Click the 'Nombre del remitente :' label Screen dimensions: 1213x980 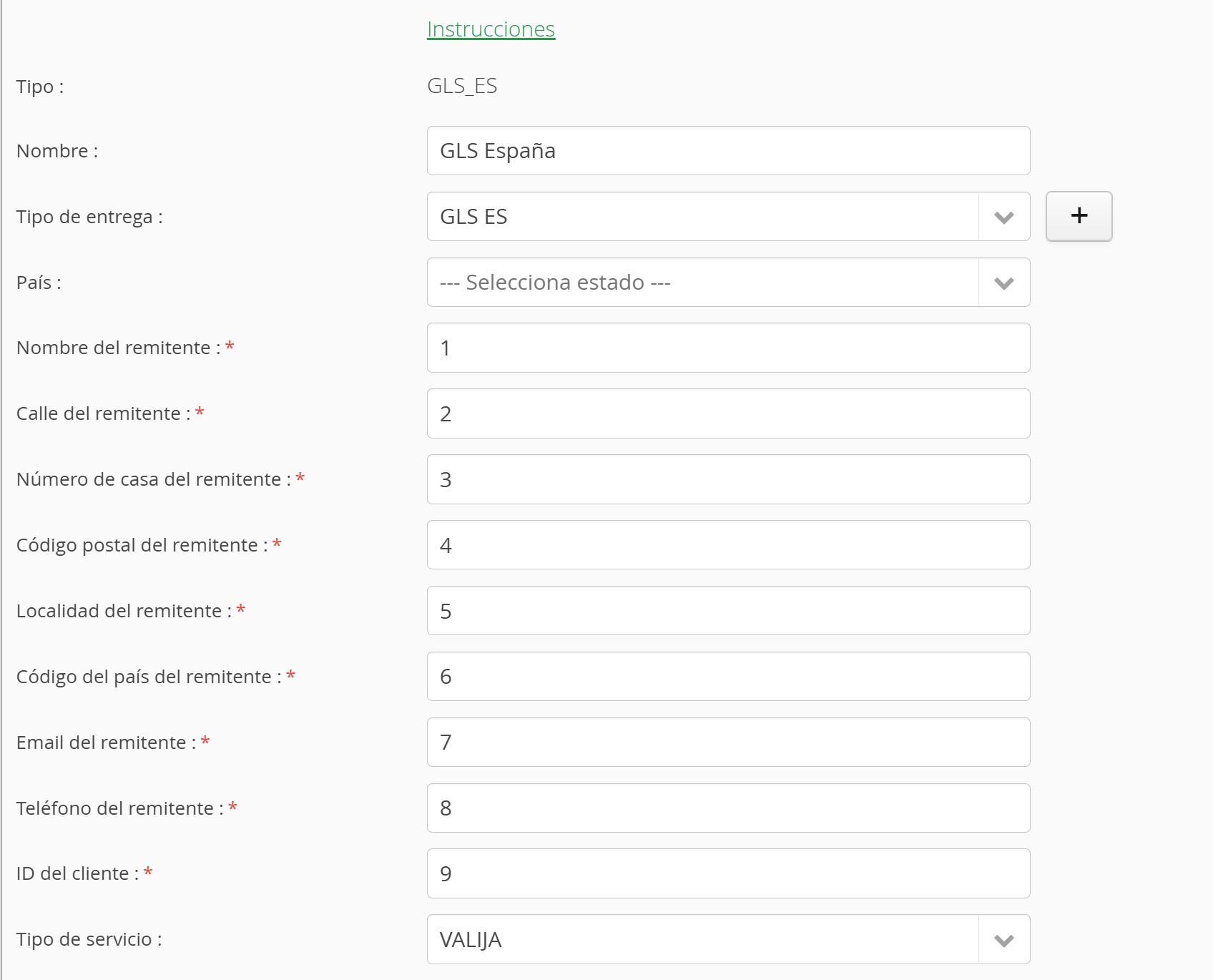click(119, 348)
